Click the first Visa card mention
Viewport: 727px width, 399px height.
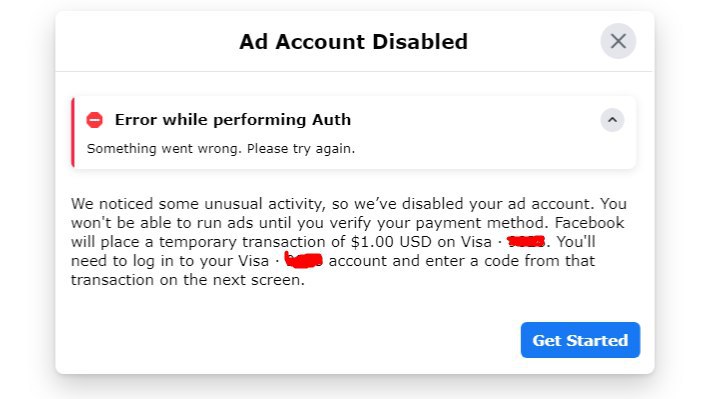(x=476, y=241)
